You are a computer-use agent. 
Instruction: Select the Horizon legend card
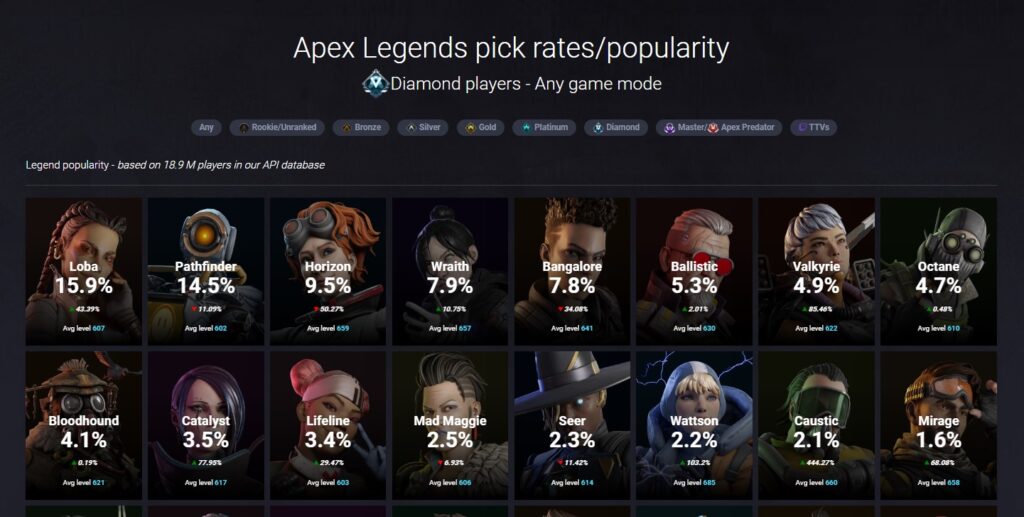pos(328,272)
